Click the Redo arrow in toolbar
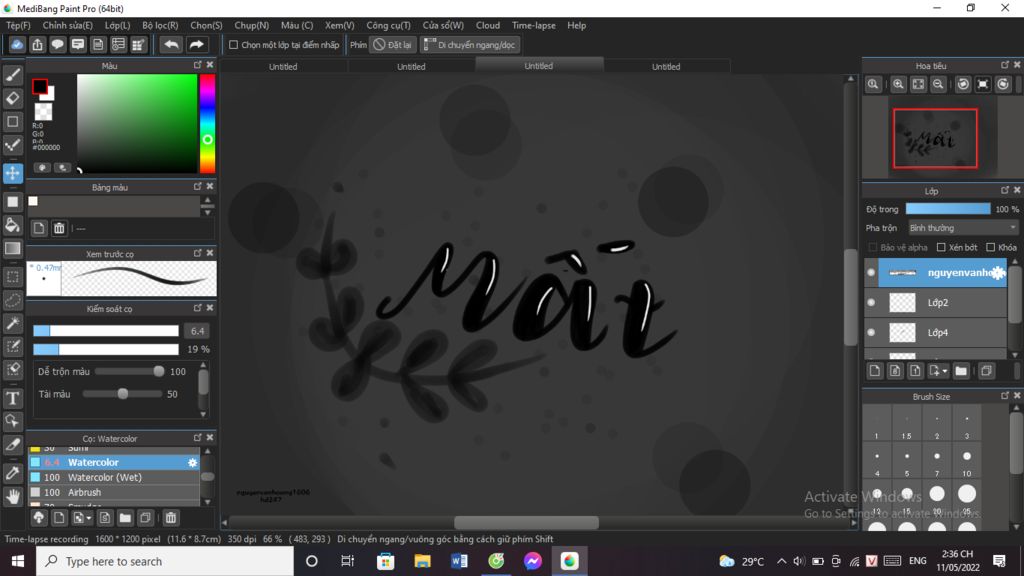This screenshot has width=1024, height=576. [196, 44]
